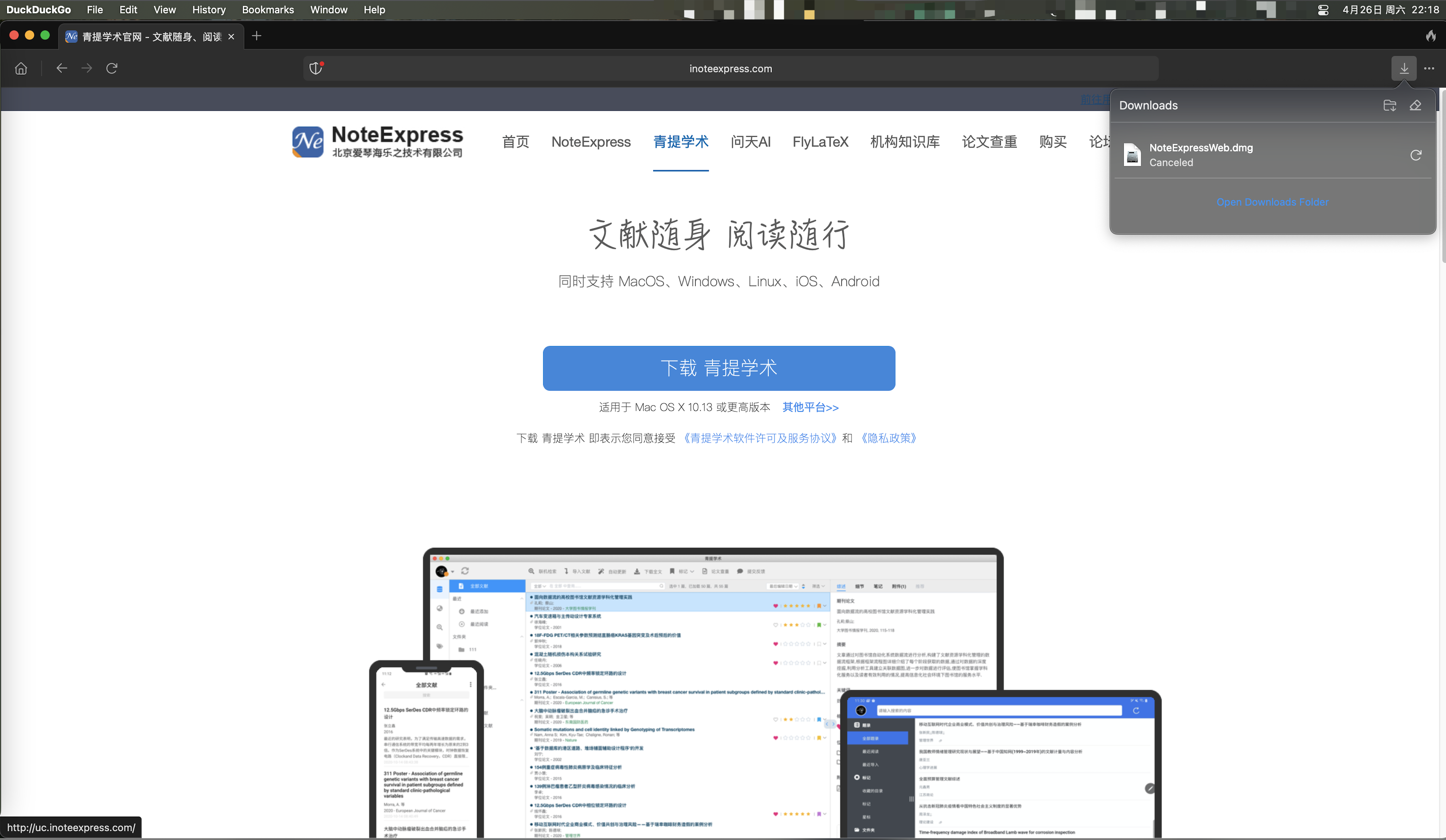
Task: Select the 青提学术 navigation tab
Action: 680,142
